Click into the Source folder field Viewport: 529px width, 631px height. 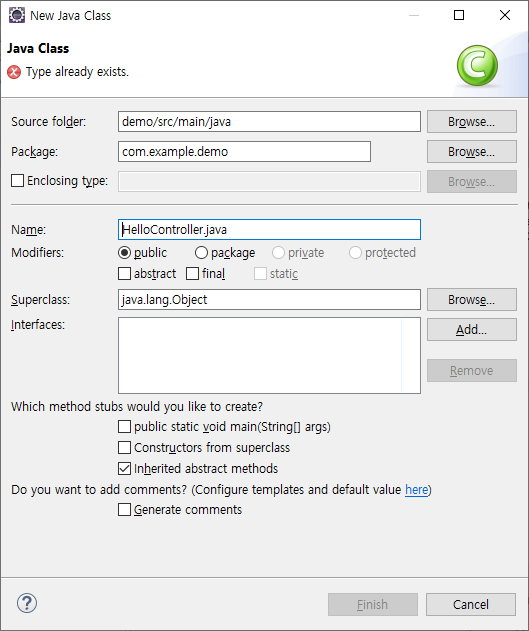[x=270, y=122]
